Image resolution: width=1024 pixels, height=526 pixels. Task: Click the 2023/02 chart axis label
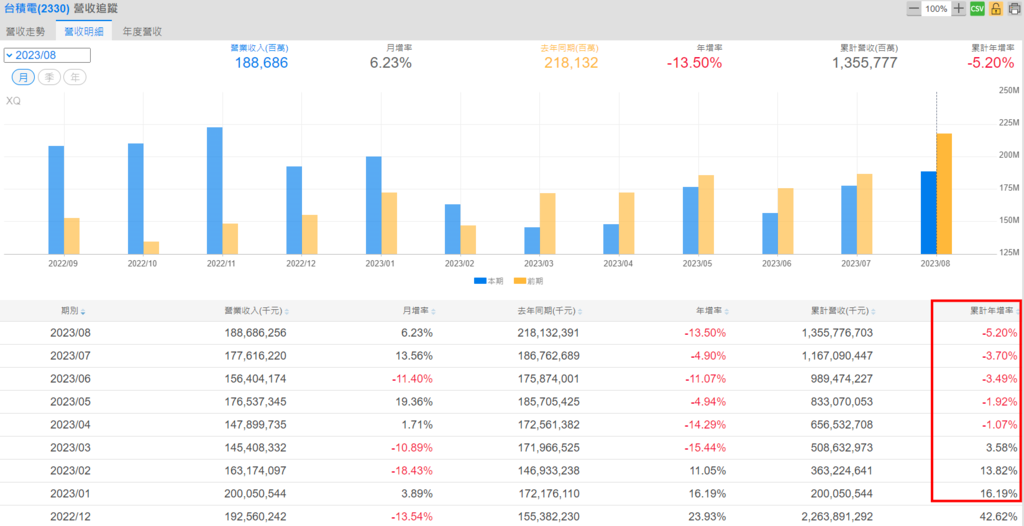tap(460, 264)
